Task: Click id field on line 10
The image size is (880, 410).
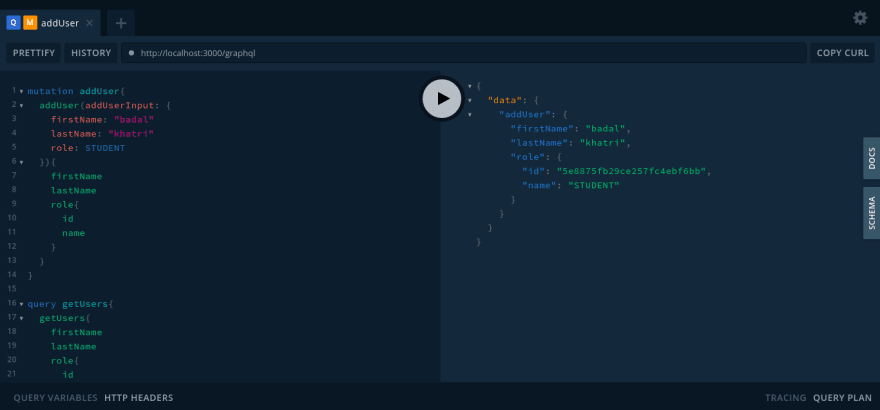Action: click(68, 219)
